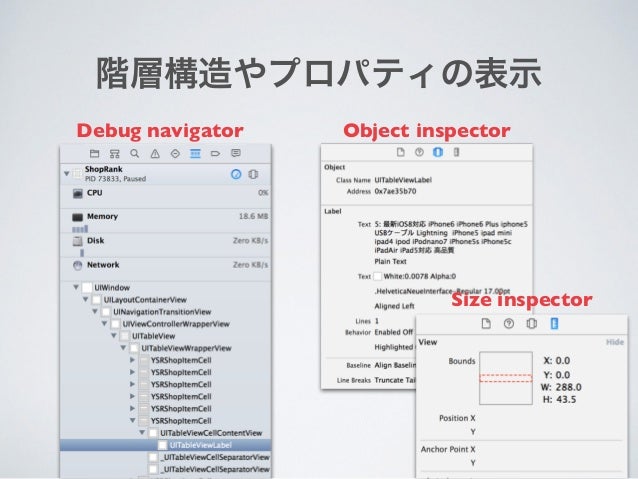Open the Memory gauge row
Viewport: 638px width, 479px height.
pyautogui.click(x=166, y=221)
